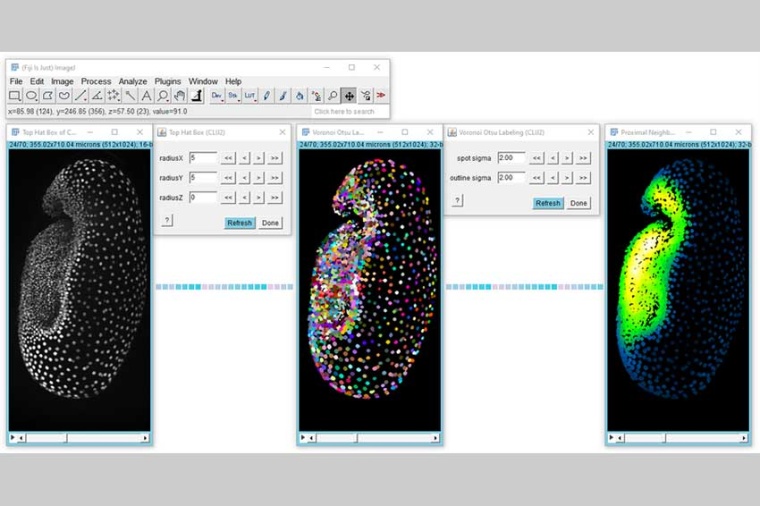760x506 pixels.
Task: Increase radiusX by one step
Action: (x=259, y=158)
